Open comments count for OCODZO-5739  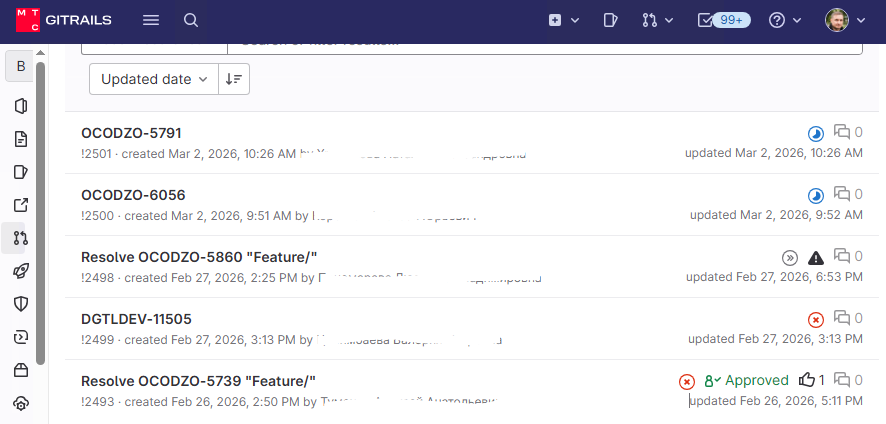pyautogui.click(x=848, y=380)
